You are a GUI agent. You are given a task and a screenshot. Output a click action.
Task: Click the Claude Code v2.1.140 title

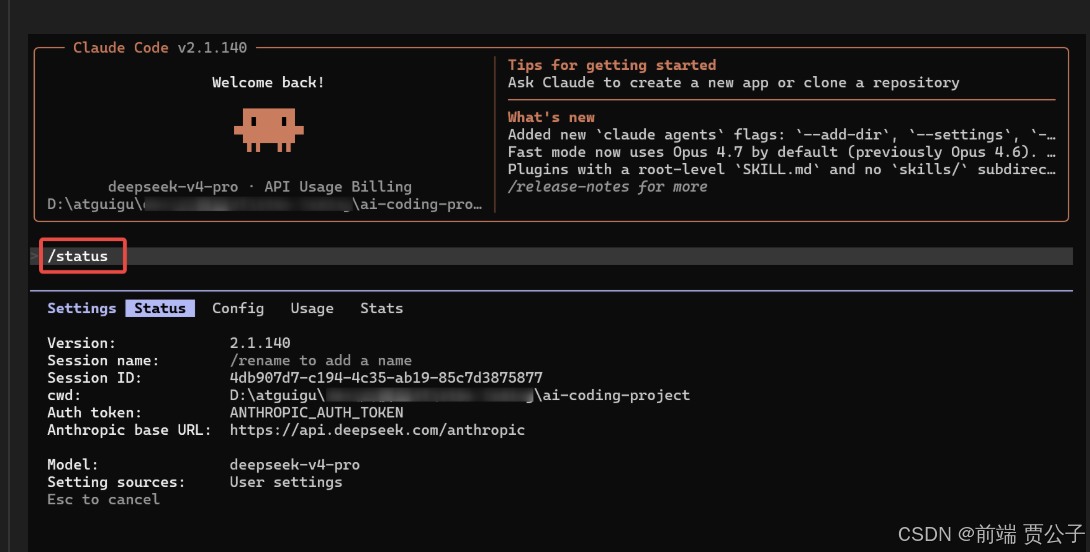[x=160, y=47]
